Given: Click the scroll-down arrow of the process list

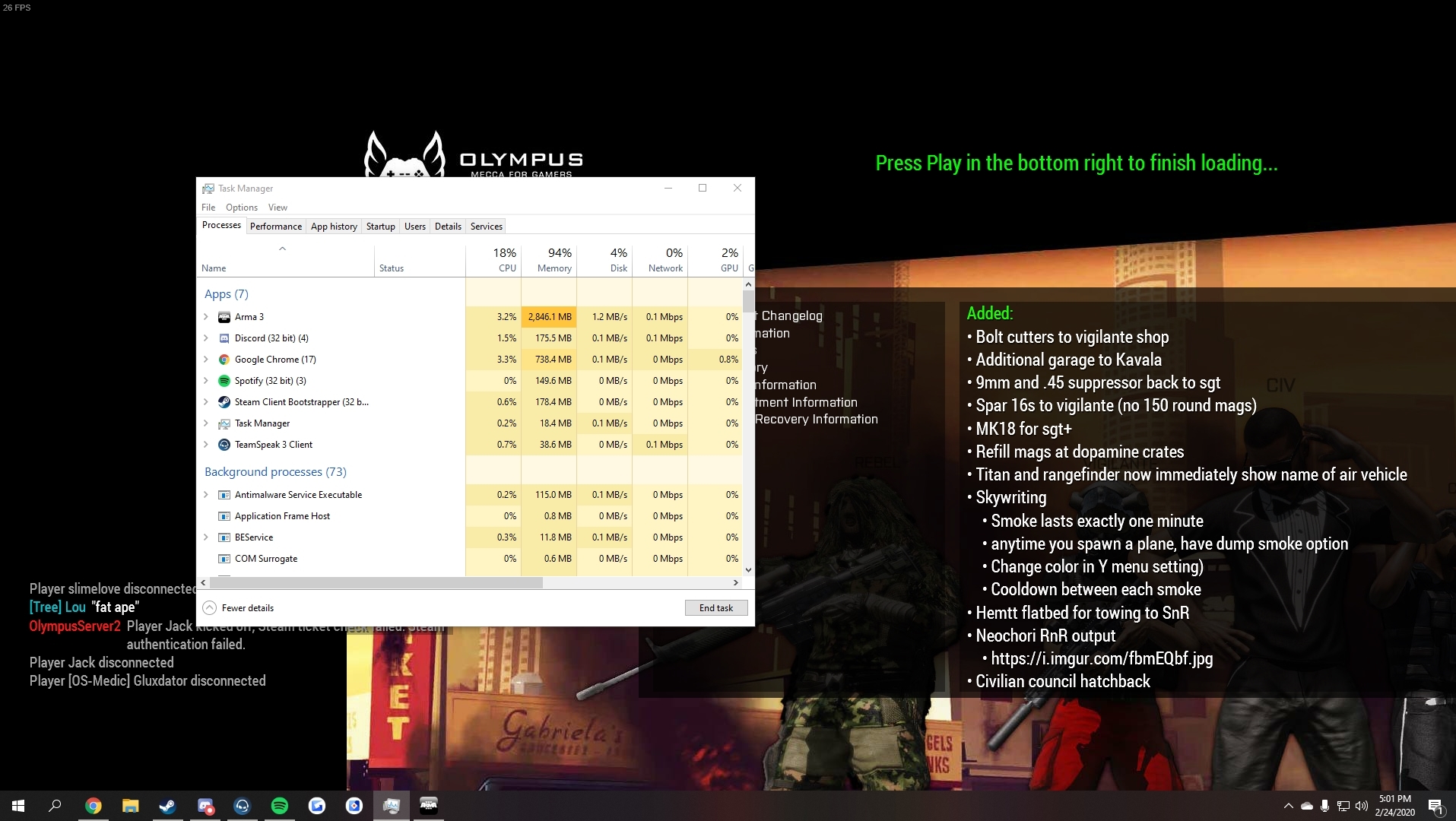Looking at the screenshot, I should click(749, 570).
